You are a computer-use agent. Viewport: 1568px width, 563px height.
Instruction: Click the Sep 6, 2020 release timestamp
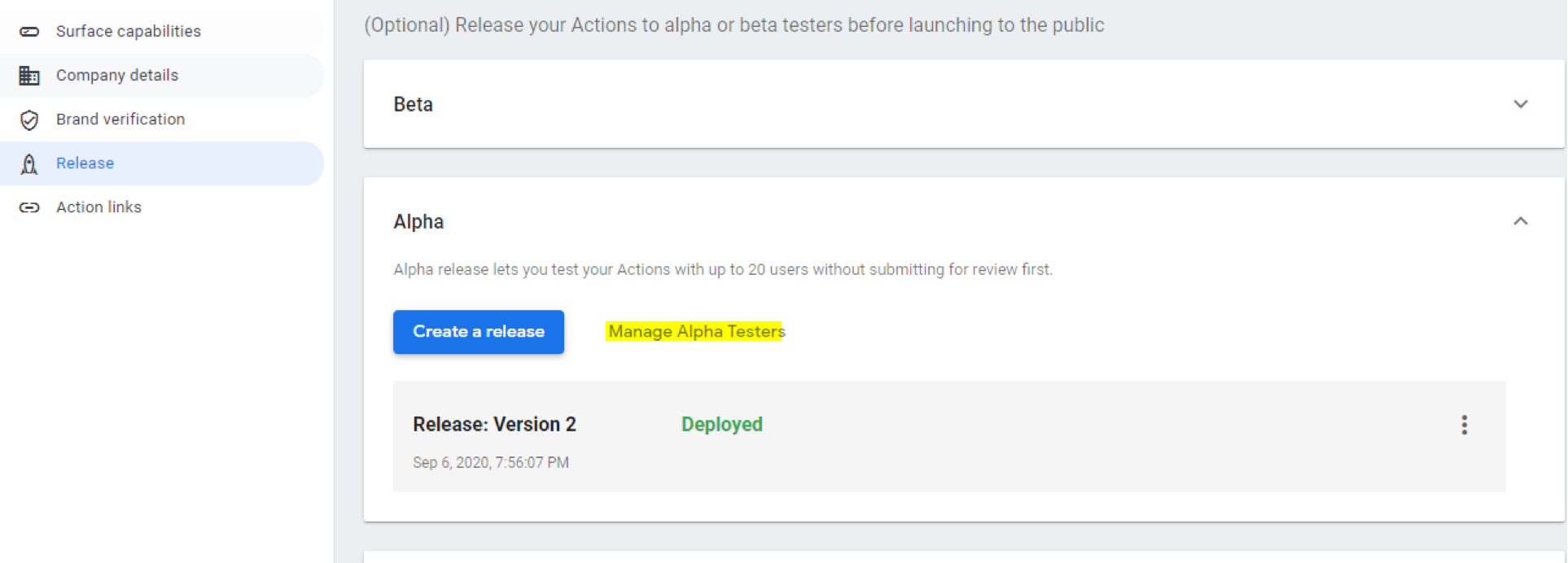[x=491, y=462]
